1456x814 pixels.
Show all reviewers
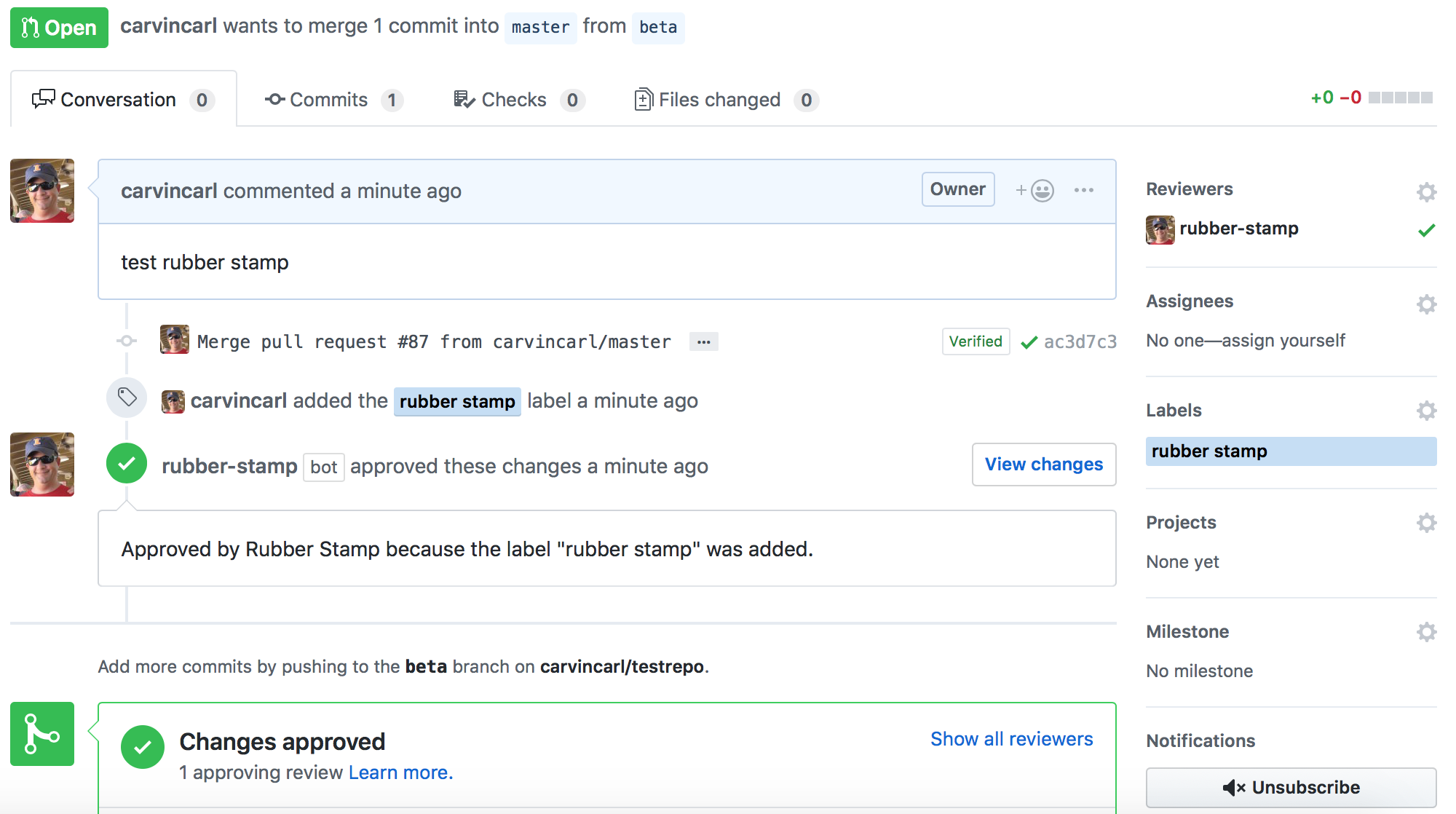tap(1011, 739)
